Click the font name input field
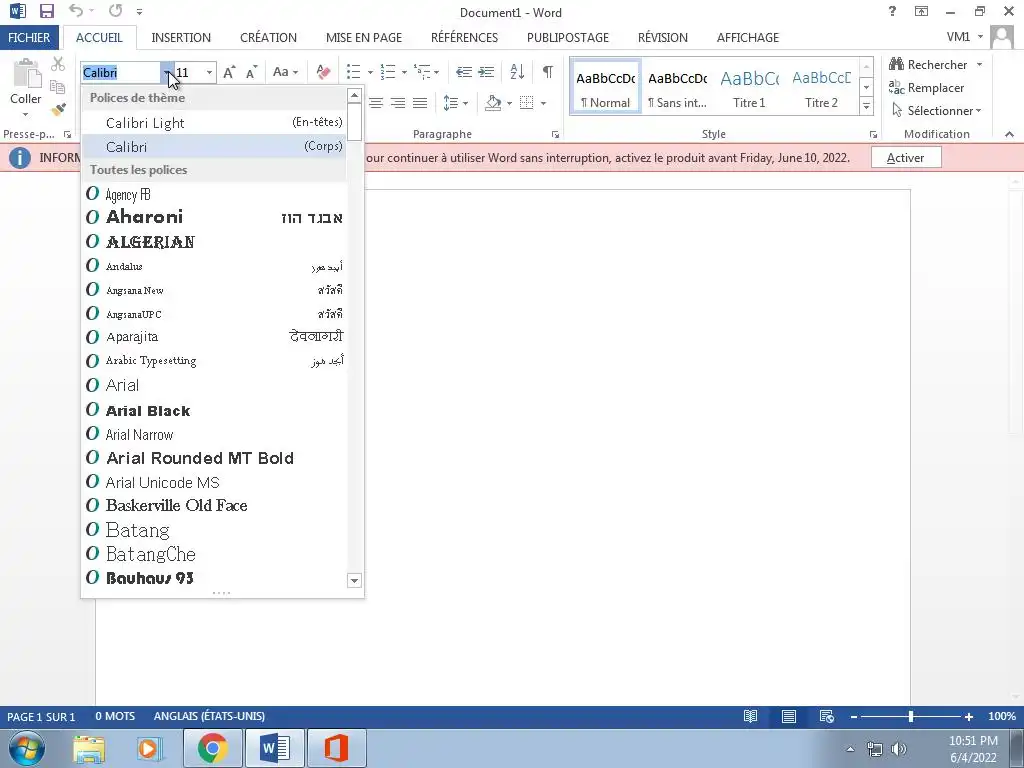 point(121,72)
